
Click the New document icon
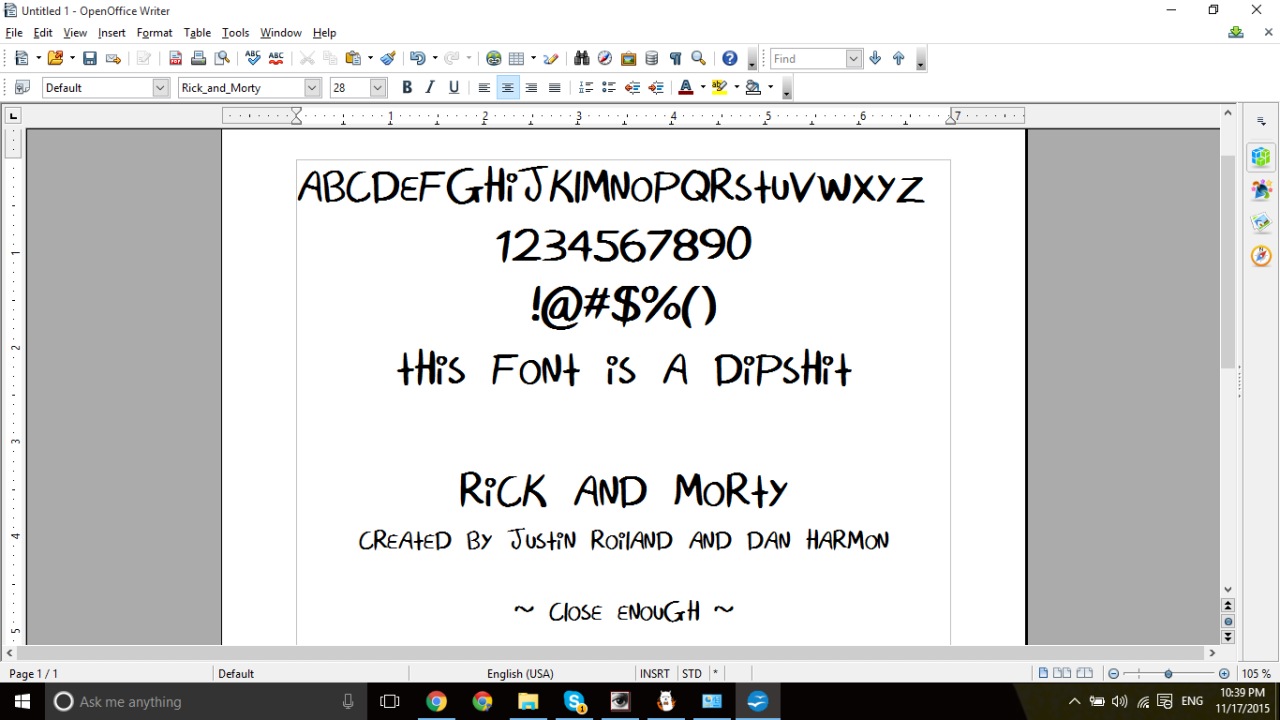(22, 59)
